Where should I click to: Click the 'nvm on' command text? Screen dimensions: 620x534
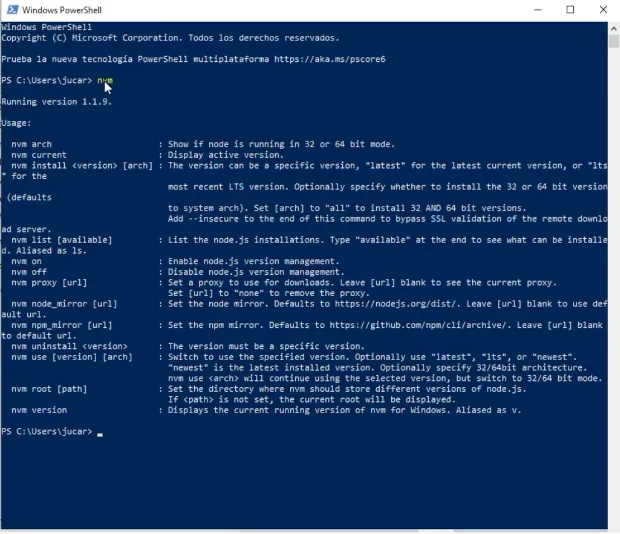[26, 261]
